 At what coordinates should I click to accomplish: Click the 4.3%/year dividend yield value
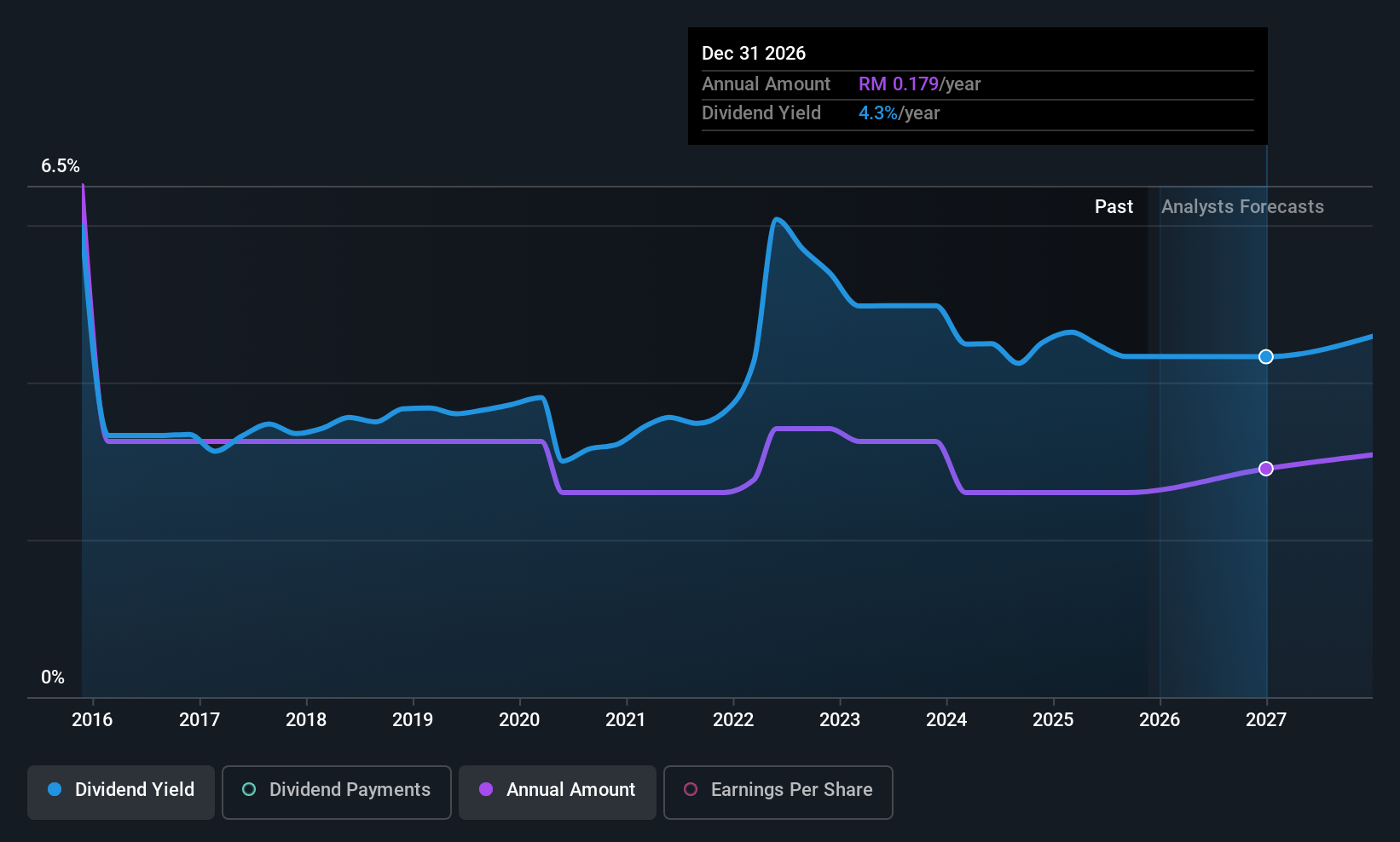pyautogui.click(x=899, y=112)
